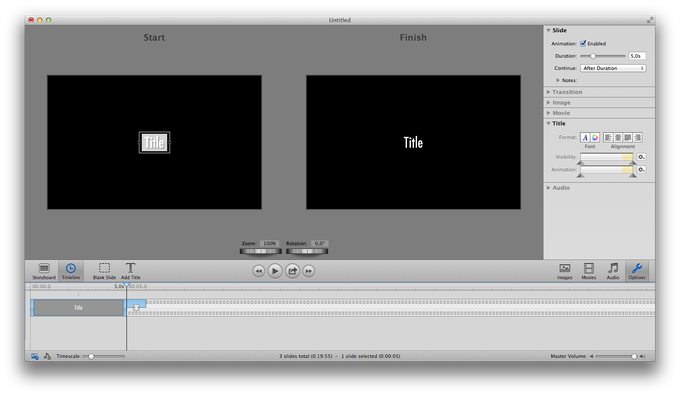Viewport: 680px width, 396px height.
Task: Uncheck the Animation Enabled checkbox
Action: (x=583, y=43)
